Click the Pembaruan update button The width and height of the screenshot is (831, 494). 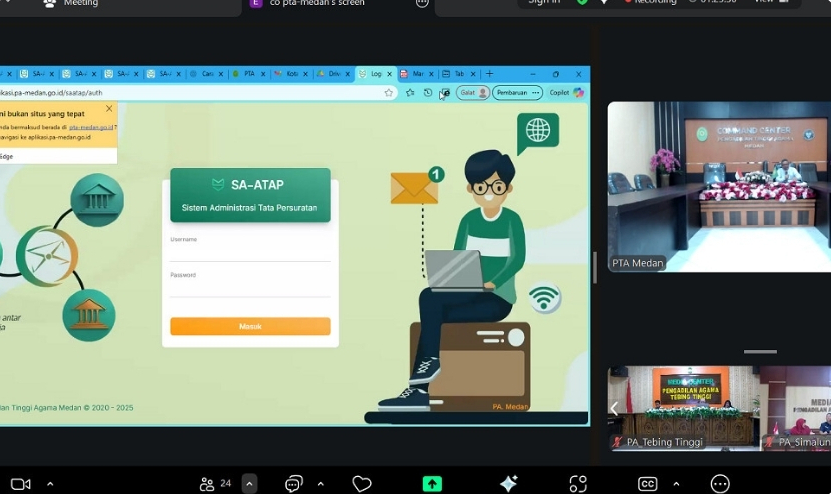(517, 93)
